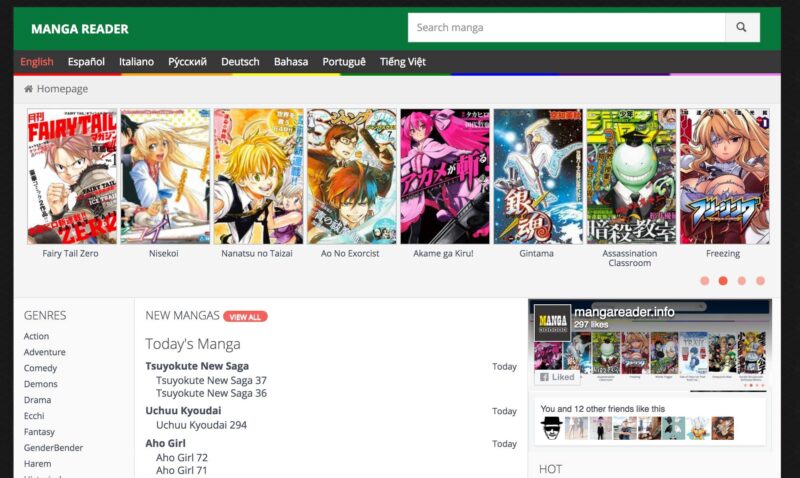Switch to the Bahasa language tab
The width and height of the screenshot is (800, 478).
[x=291, y=62]
